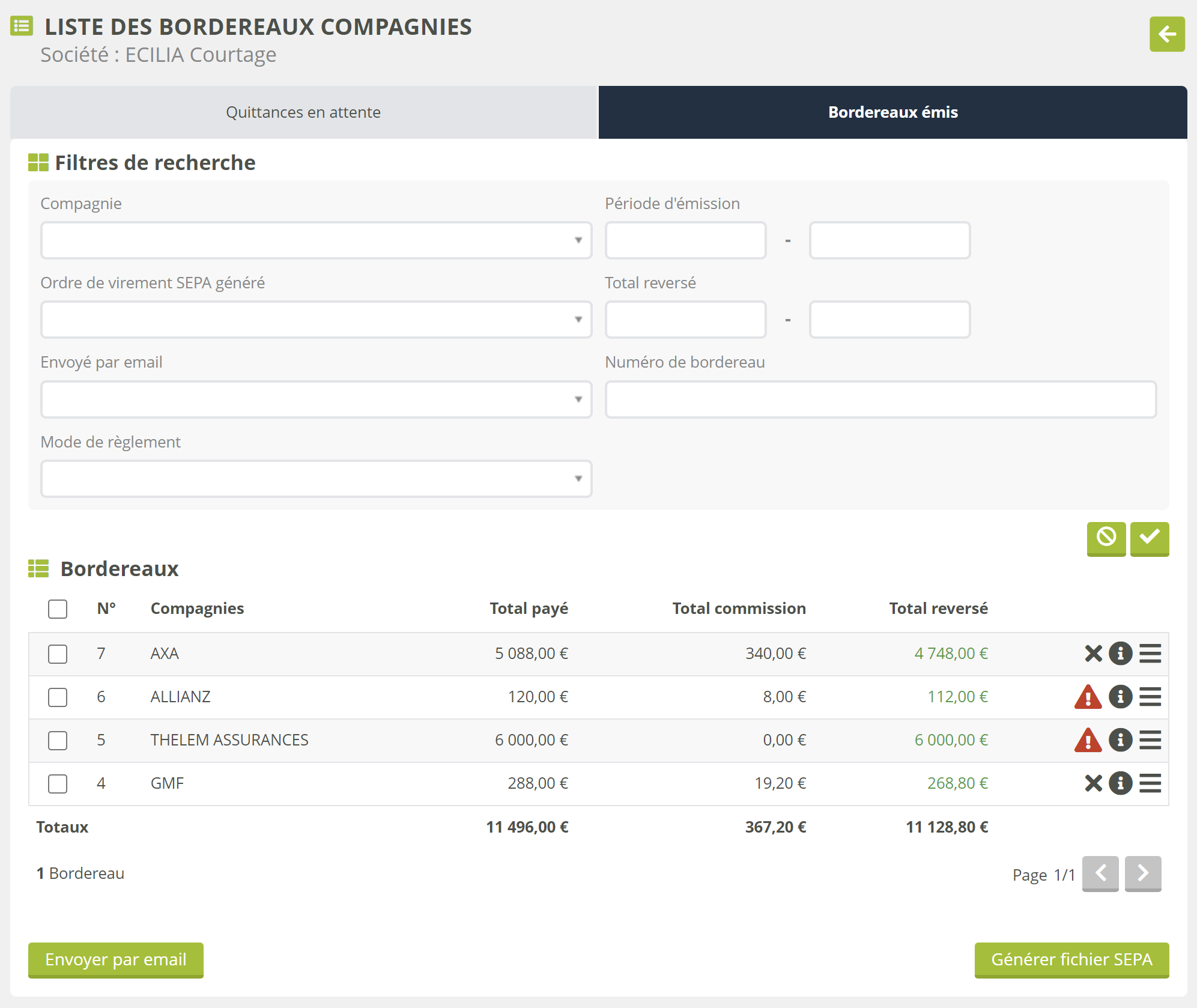Select the Bordereaux émis tab
Image resolution: width=1197 pixels, height=1008 pixels.
tap(892, 112)
